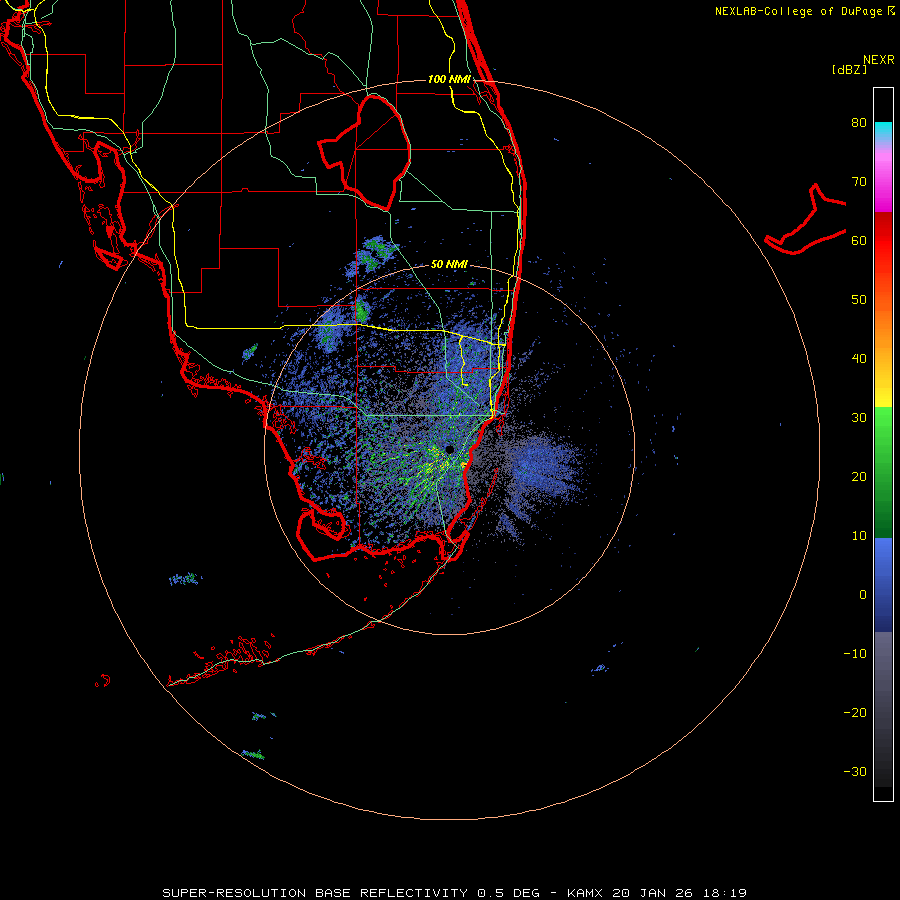The height and width of the screenshot is (900, 900).
Task: Pick the red segment of the color bar
Action: click(883, 241)
